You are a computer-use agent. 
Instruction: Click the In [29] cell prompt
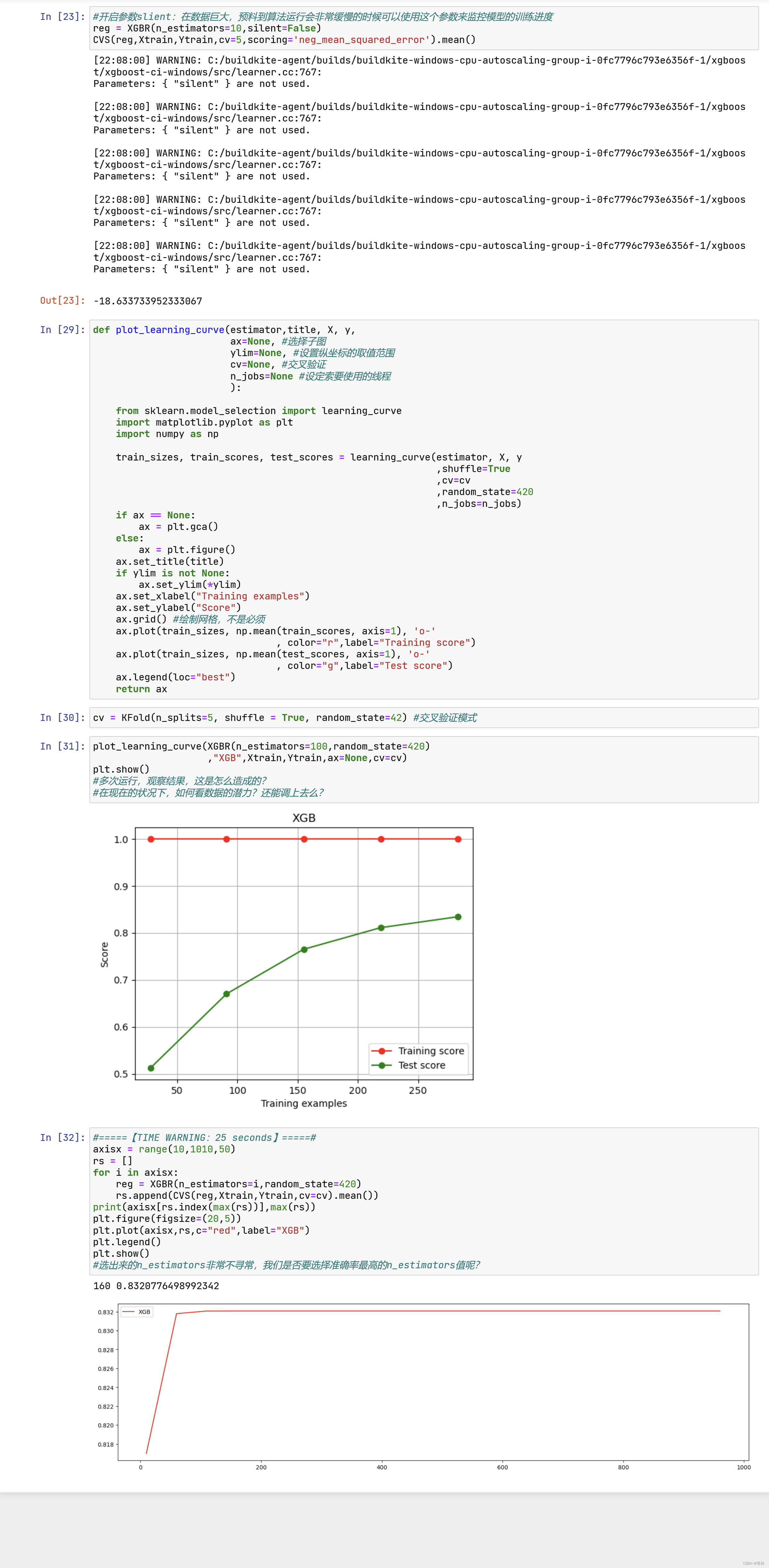pyautogui.click(x=62, y=329)
